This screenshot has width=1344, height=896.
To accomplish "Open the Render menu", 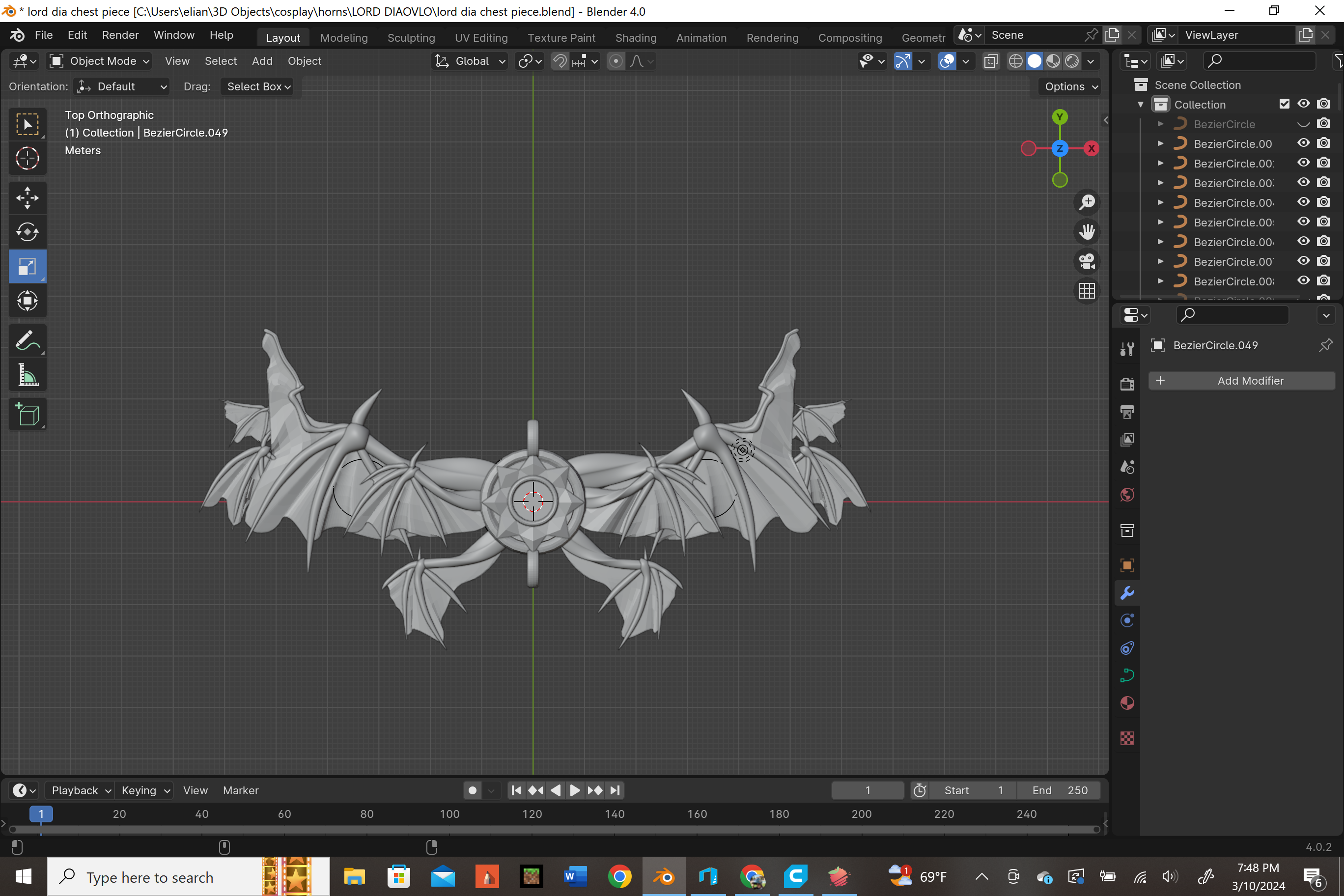I will 120,35.
